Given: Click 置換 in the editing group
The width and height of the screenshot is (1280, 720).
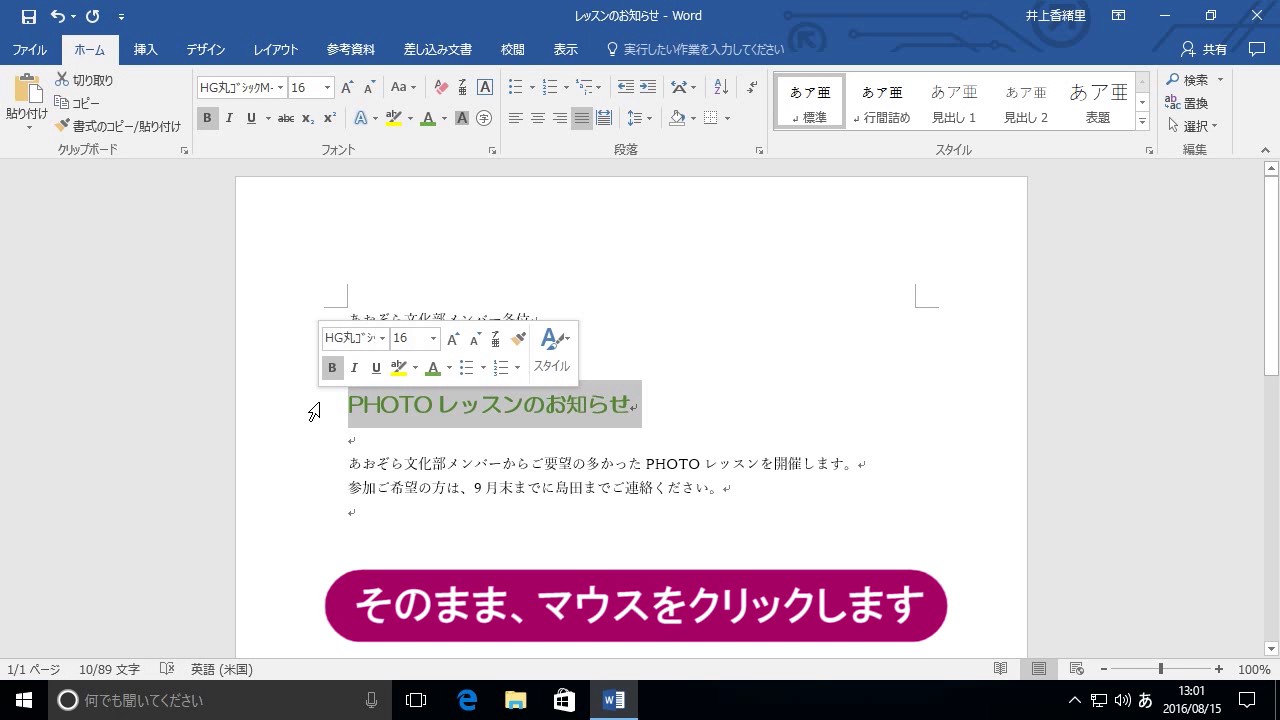Looking at the screenshot, I should tap(1187, 103).
